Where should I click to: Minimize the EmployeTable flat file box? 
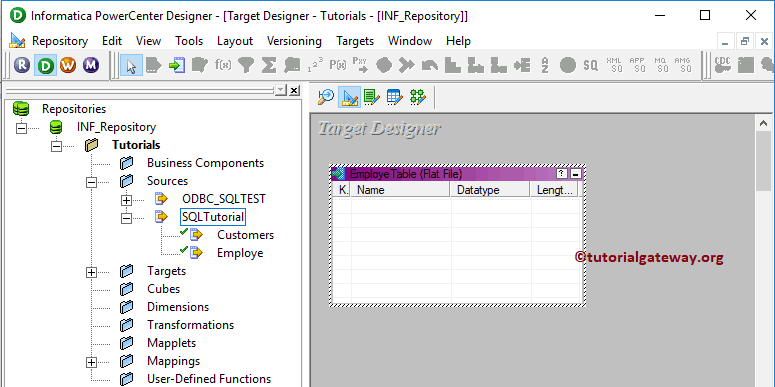coord(575,173)
